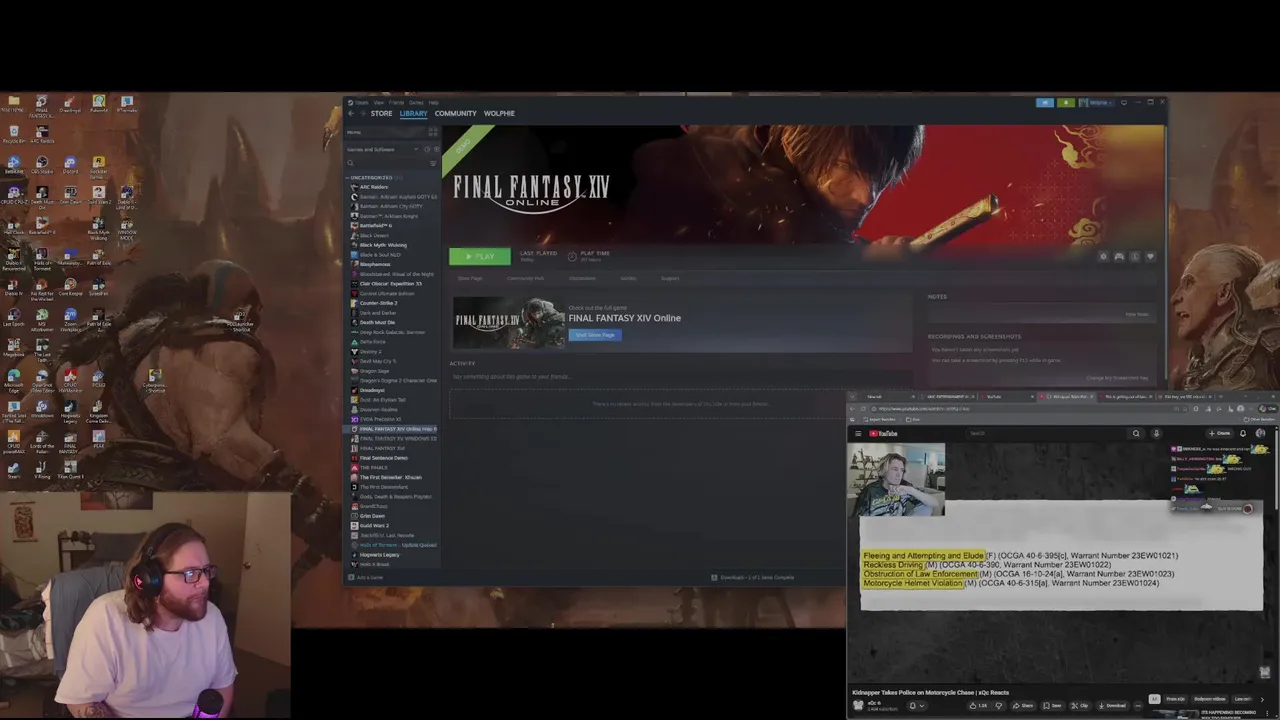
Task: Like the xQc Reacts video
Action: (980, 705)
